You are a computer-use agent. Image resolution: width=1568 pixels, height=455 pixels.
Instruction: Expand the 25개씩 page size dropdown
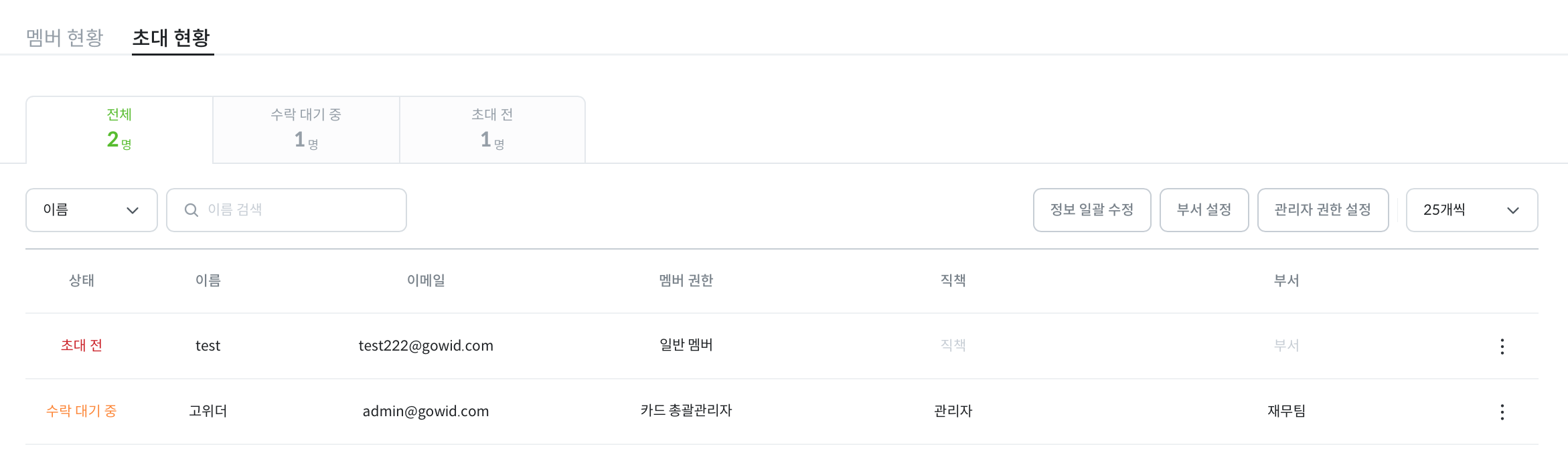(1471, 210)
